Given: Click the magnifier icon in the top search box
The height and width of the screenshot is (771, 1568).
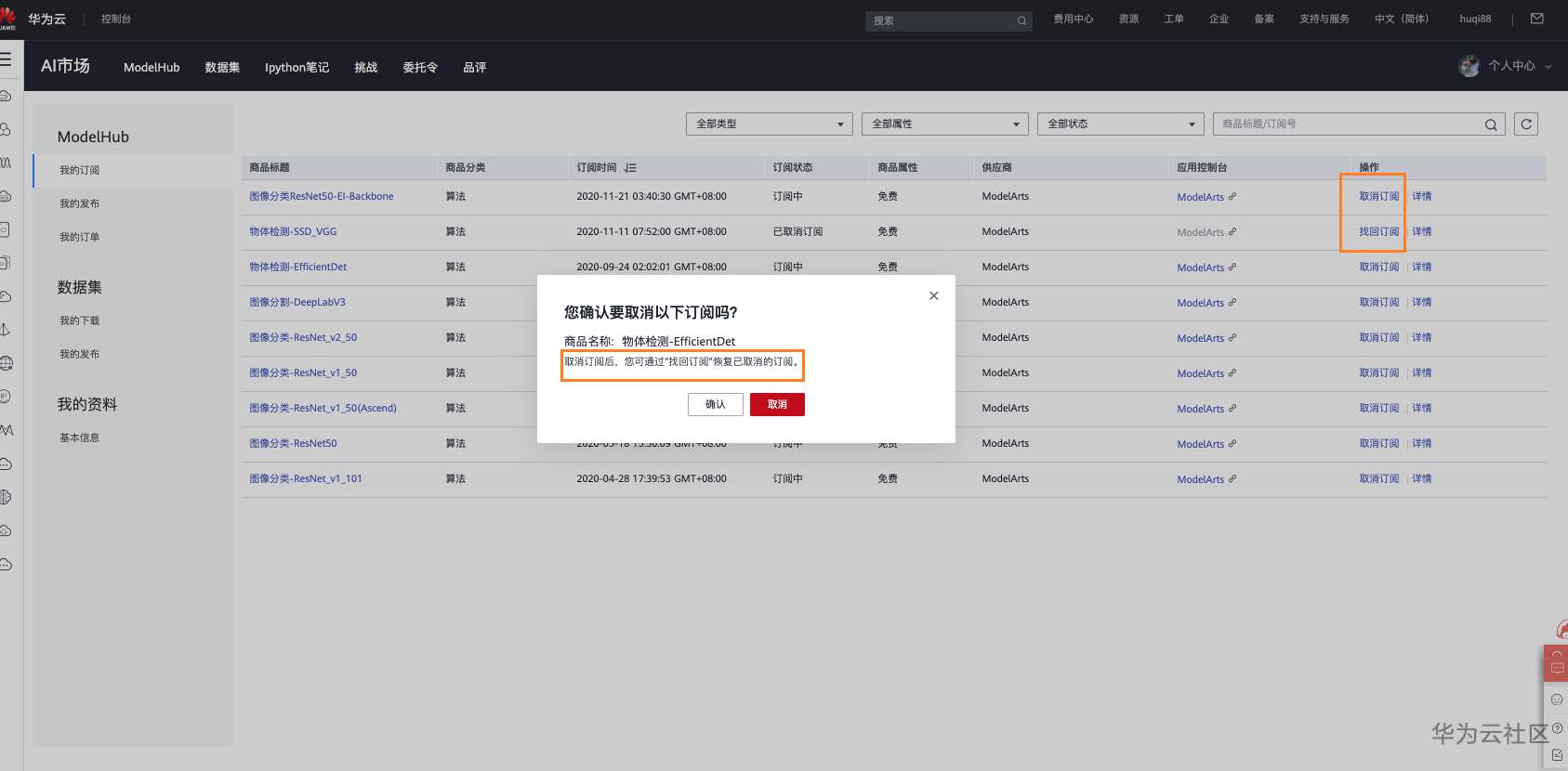Looking at the screenshot, I should (x=1021, y=20).
